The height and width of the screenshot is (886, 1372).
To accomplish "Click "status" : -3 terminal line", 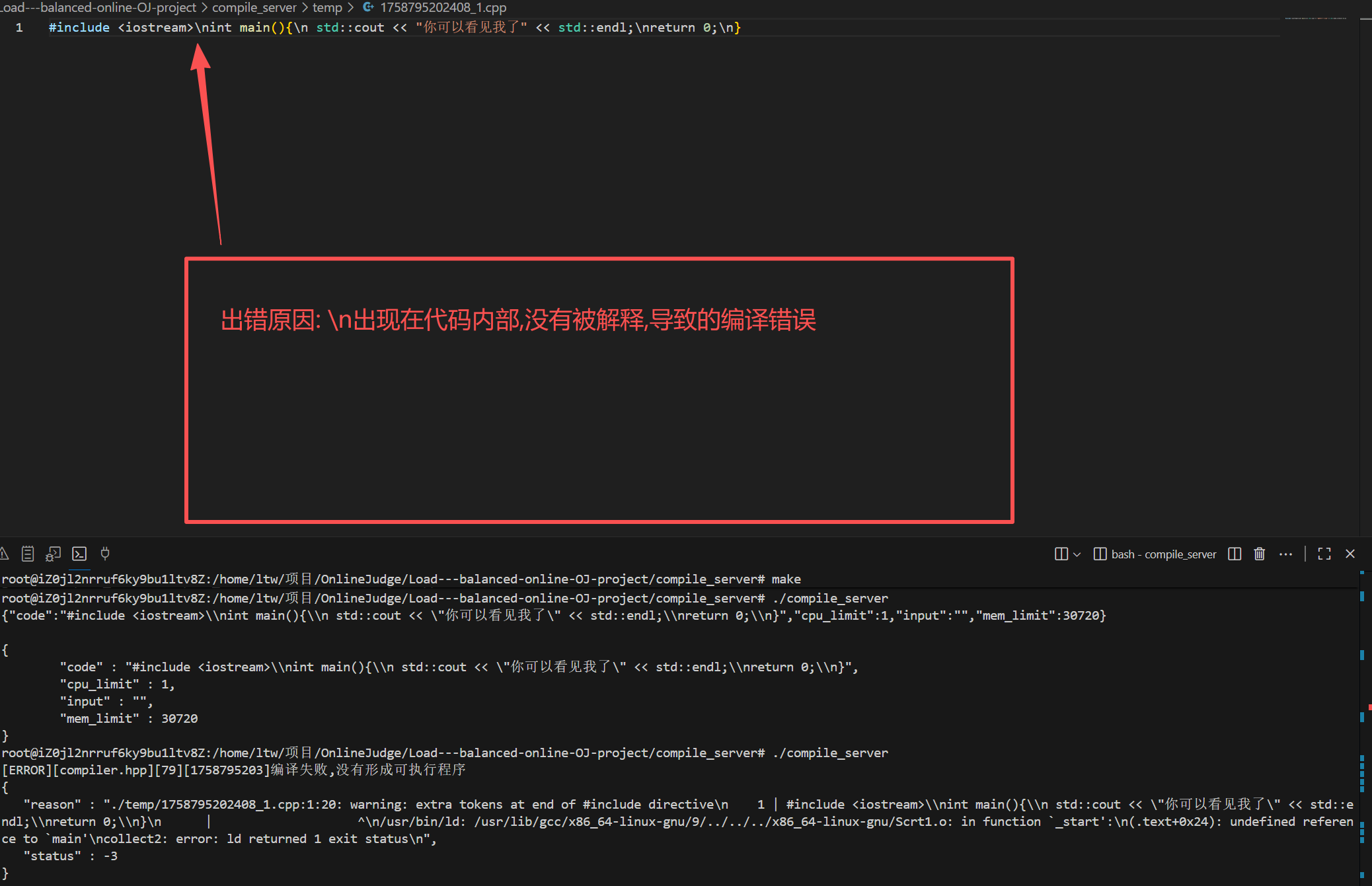I will coord(71,856).
